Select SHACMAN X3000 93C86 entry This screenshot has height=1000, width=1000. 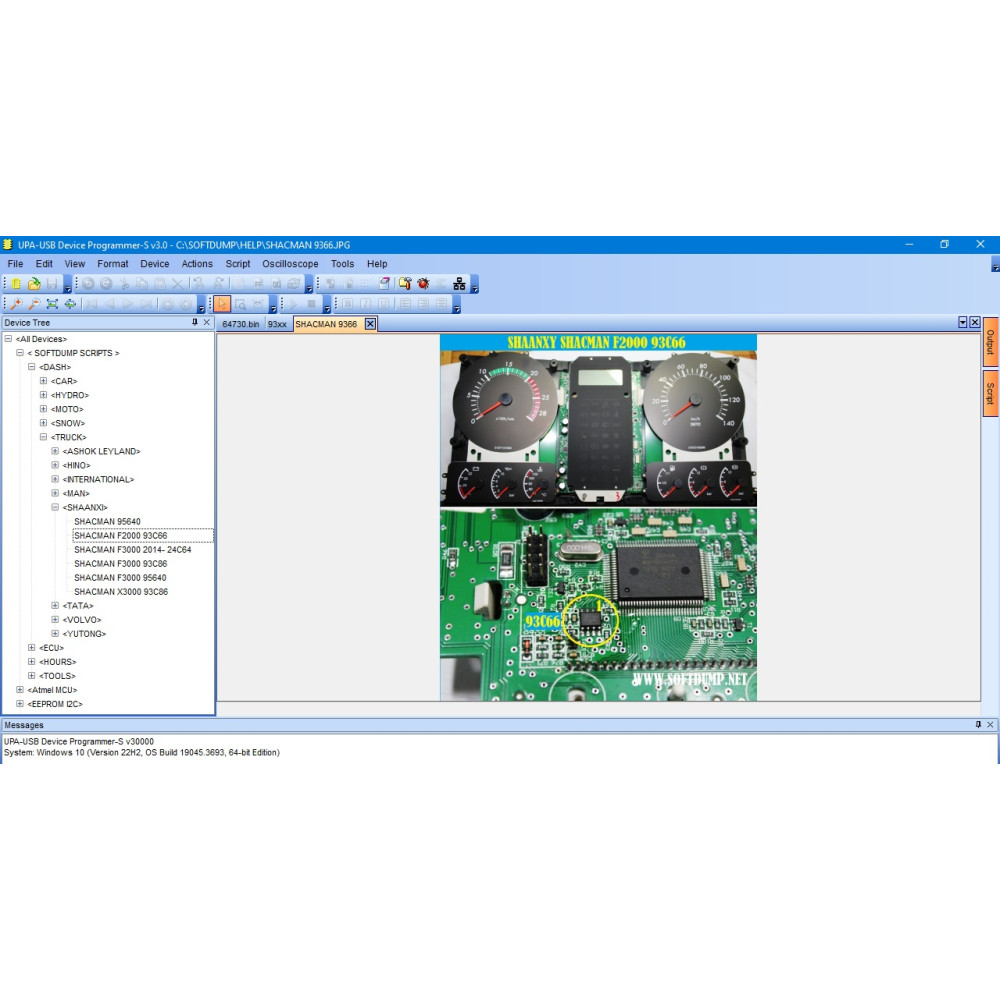[x=121, y=591]
